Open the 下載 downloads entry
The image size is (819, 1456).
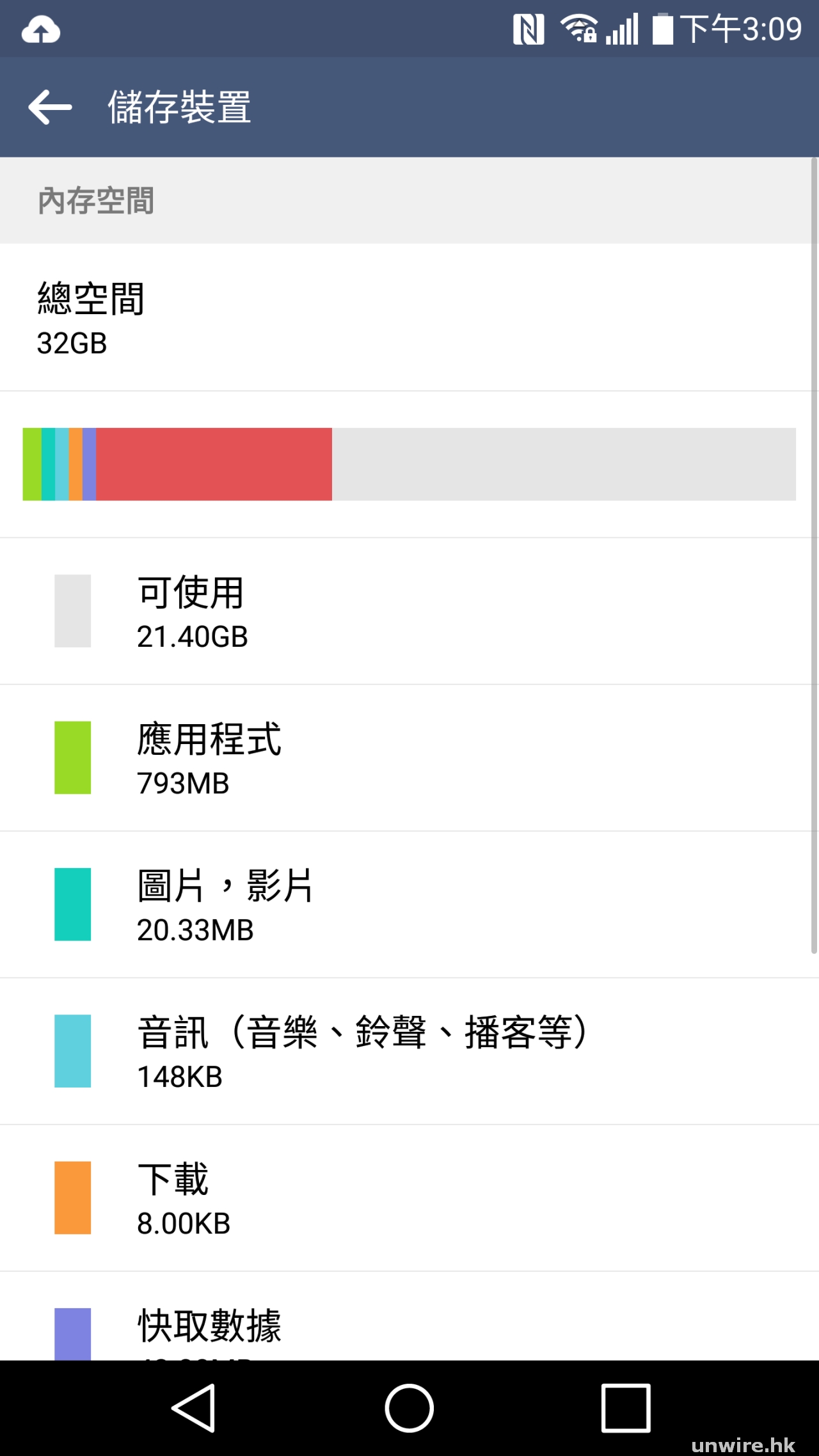[409, 1198]
